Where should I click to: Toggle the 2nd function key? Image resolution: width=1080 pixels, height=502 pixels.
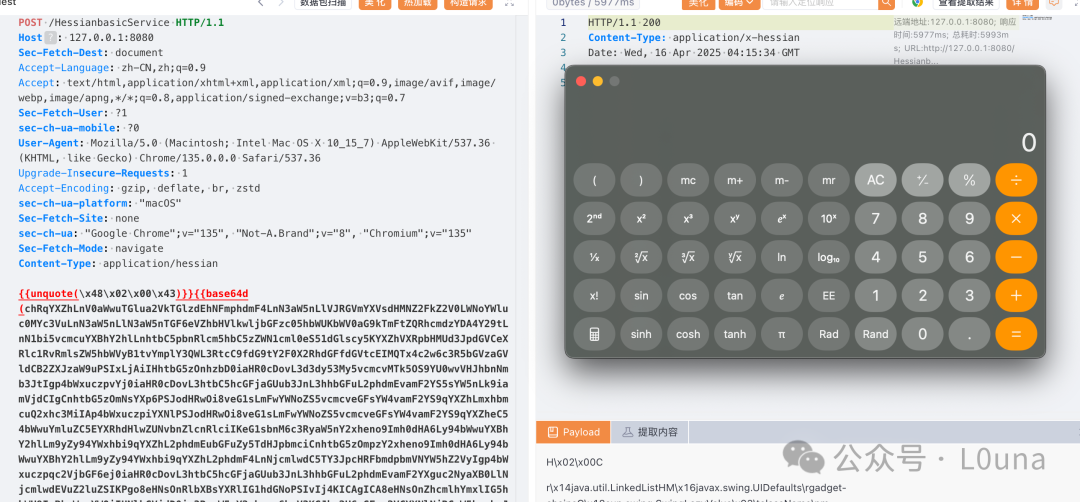[594, 218]
